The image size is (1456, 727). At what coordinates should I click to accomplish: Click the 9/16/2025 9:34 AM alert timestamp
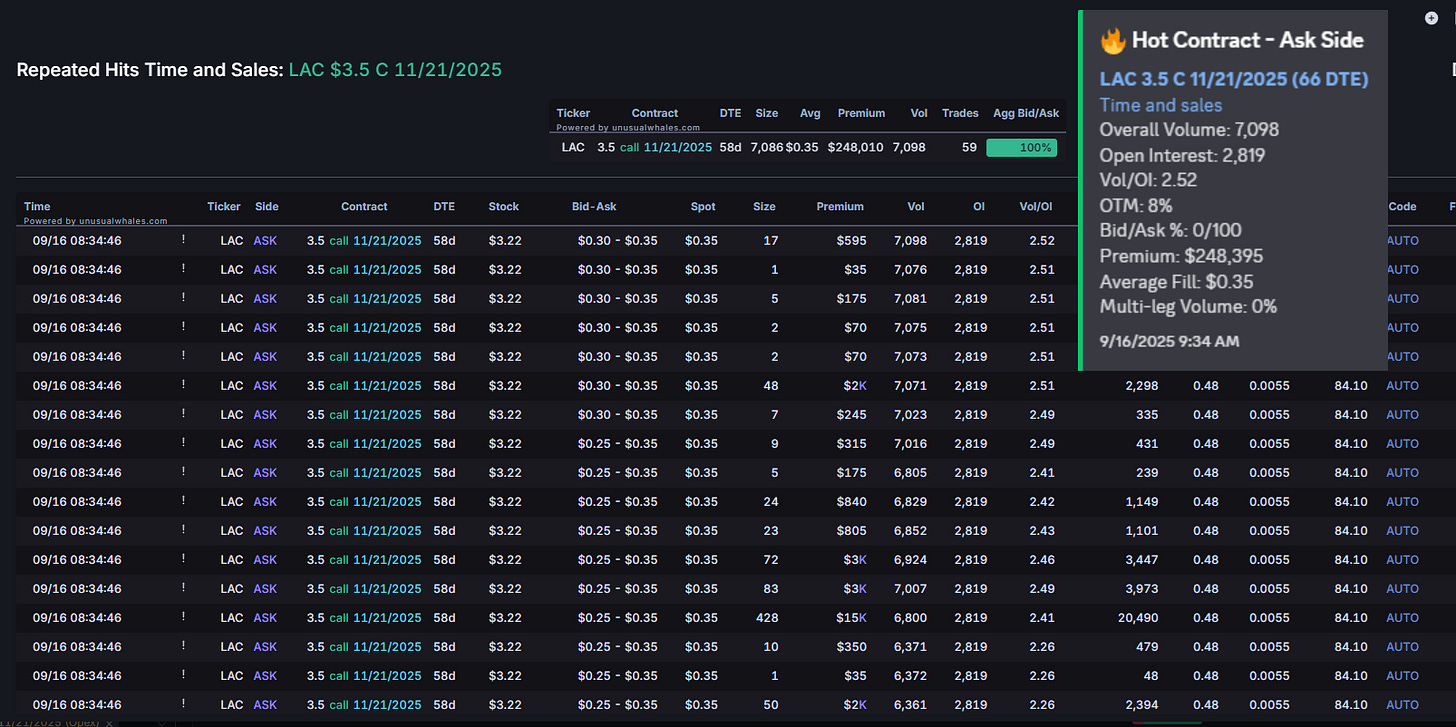point(1169,341)
